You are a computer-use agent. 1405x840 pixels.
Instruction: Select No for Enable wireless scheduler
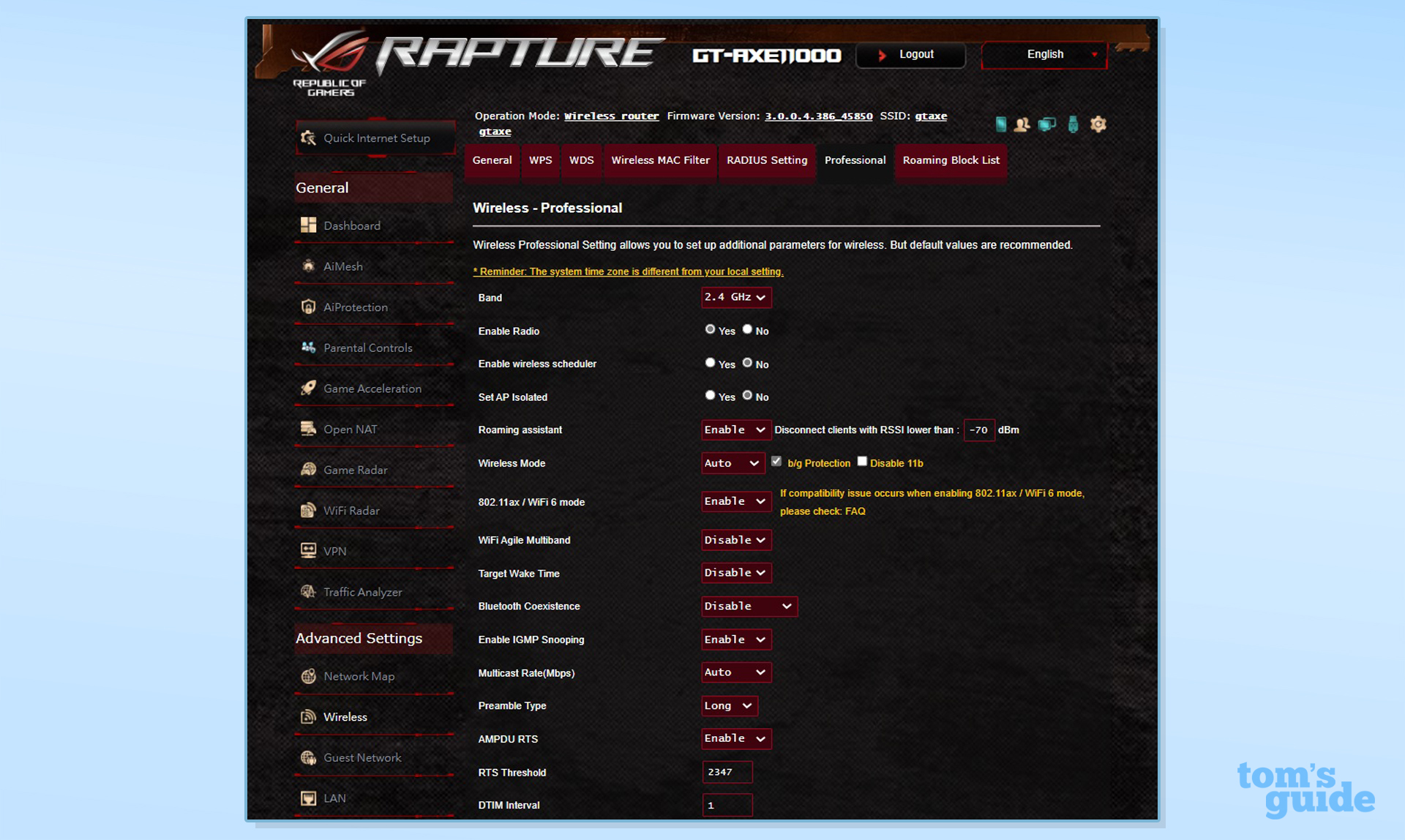click(747, 362)
